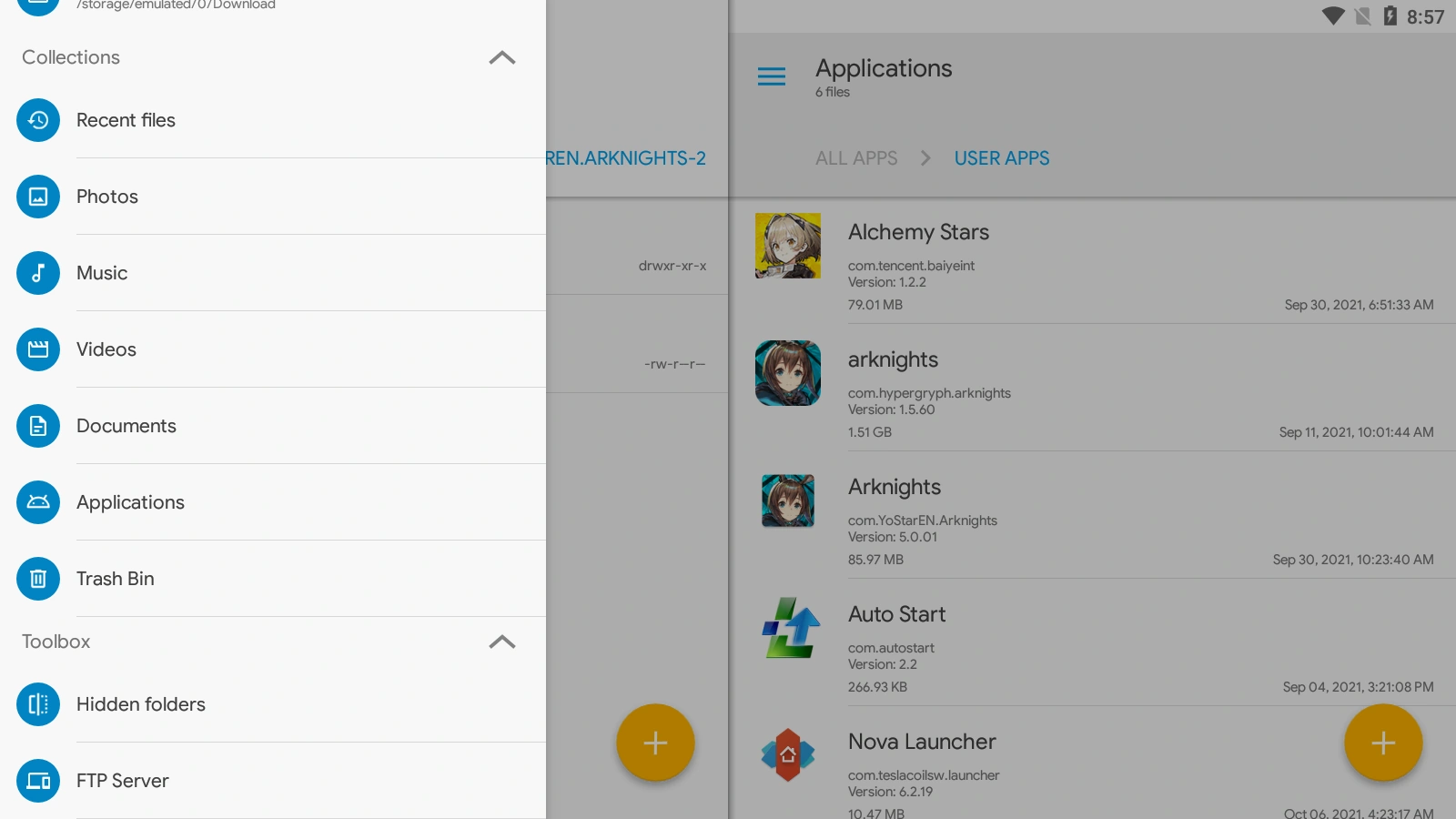Screen dimensions: 1456x819
Task: Check the Wi-Fi status icon
Action: click(1333, 16)
